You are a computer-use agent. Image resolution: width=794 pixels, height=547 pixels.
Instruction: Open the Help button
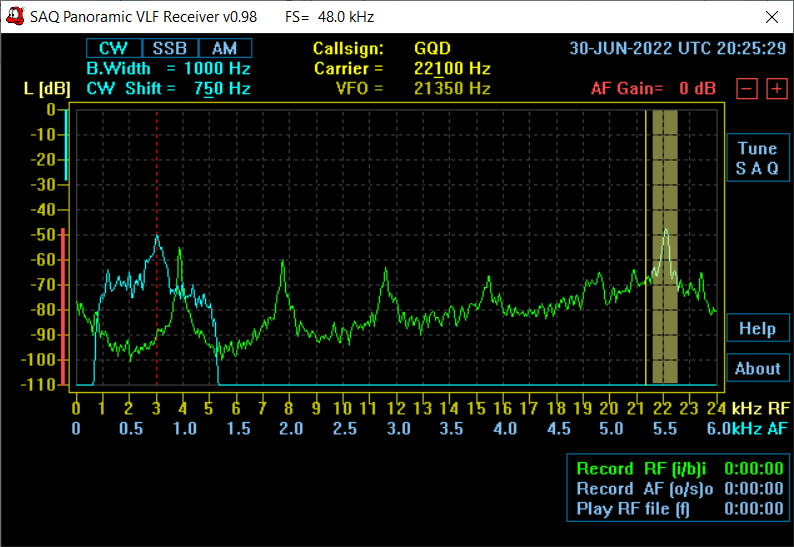click(x=757, y=328)
